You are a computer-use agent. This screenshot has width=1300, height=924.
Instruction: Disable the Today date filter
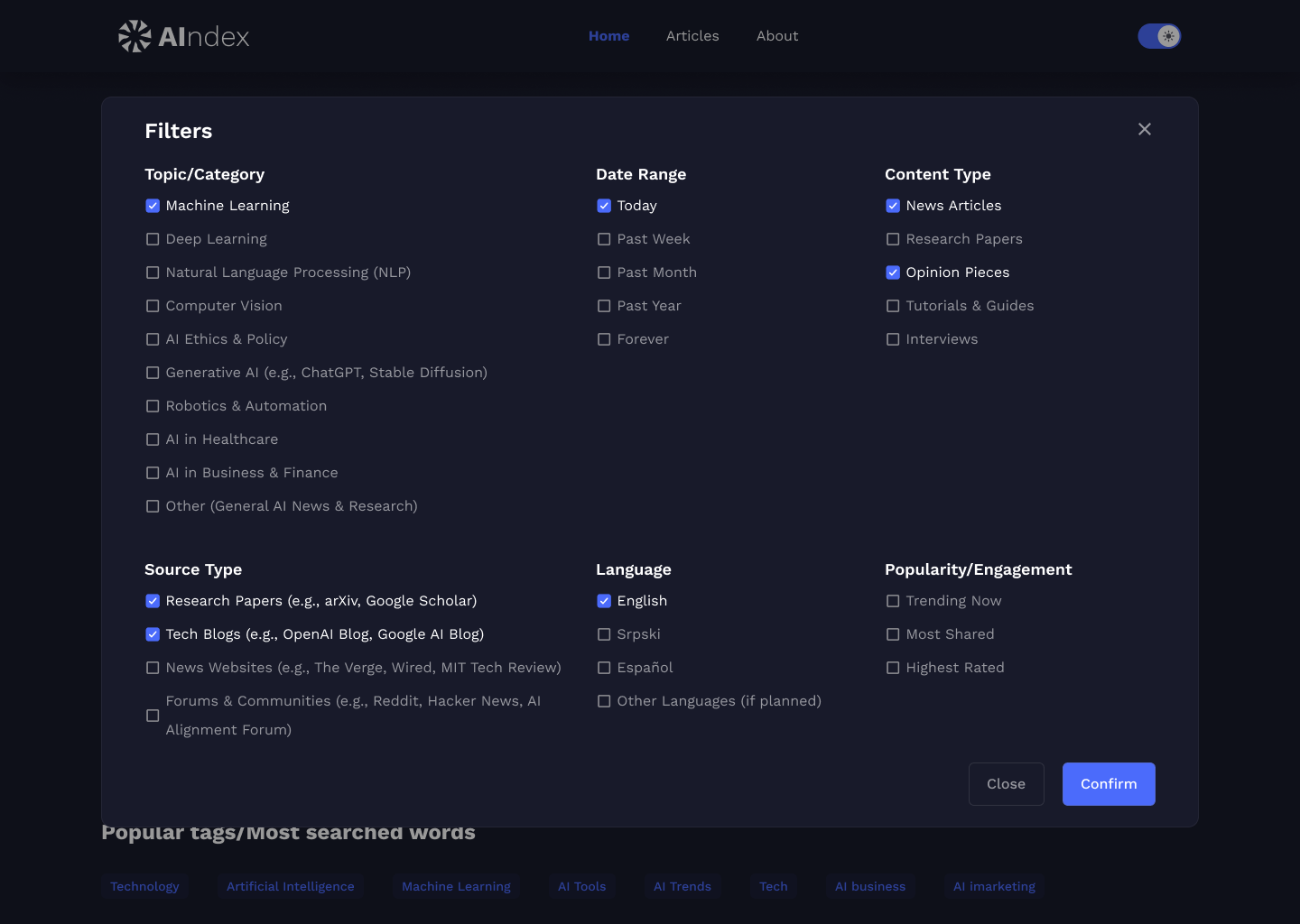click(x=604, y=206)
